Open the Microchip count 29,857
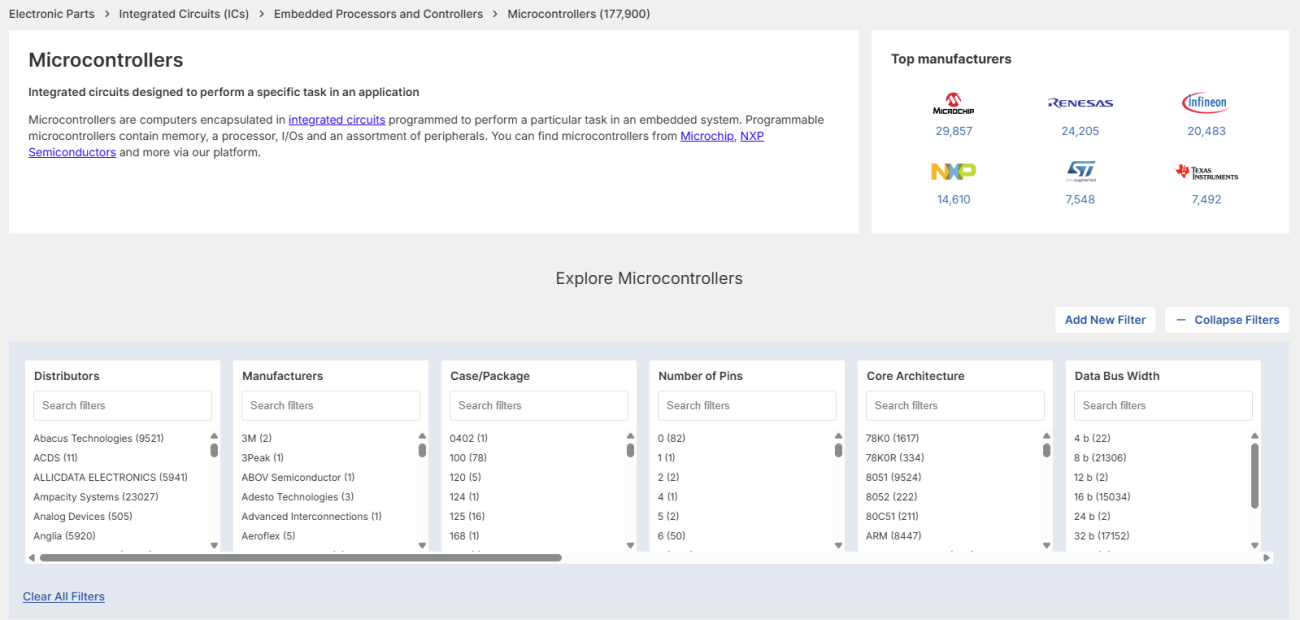Image resolution: width=1300 pixels, height=620 pixels. [x=954, y=131]
